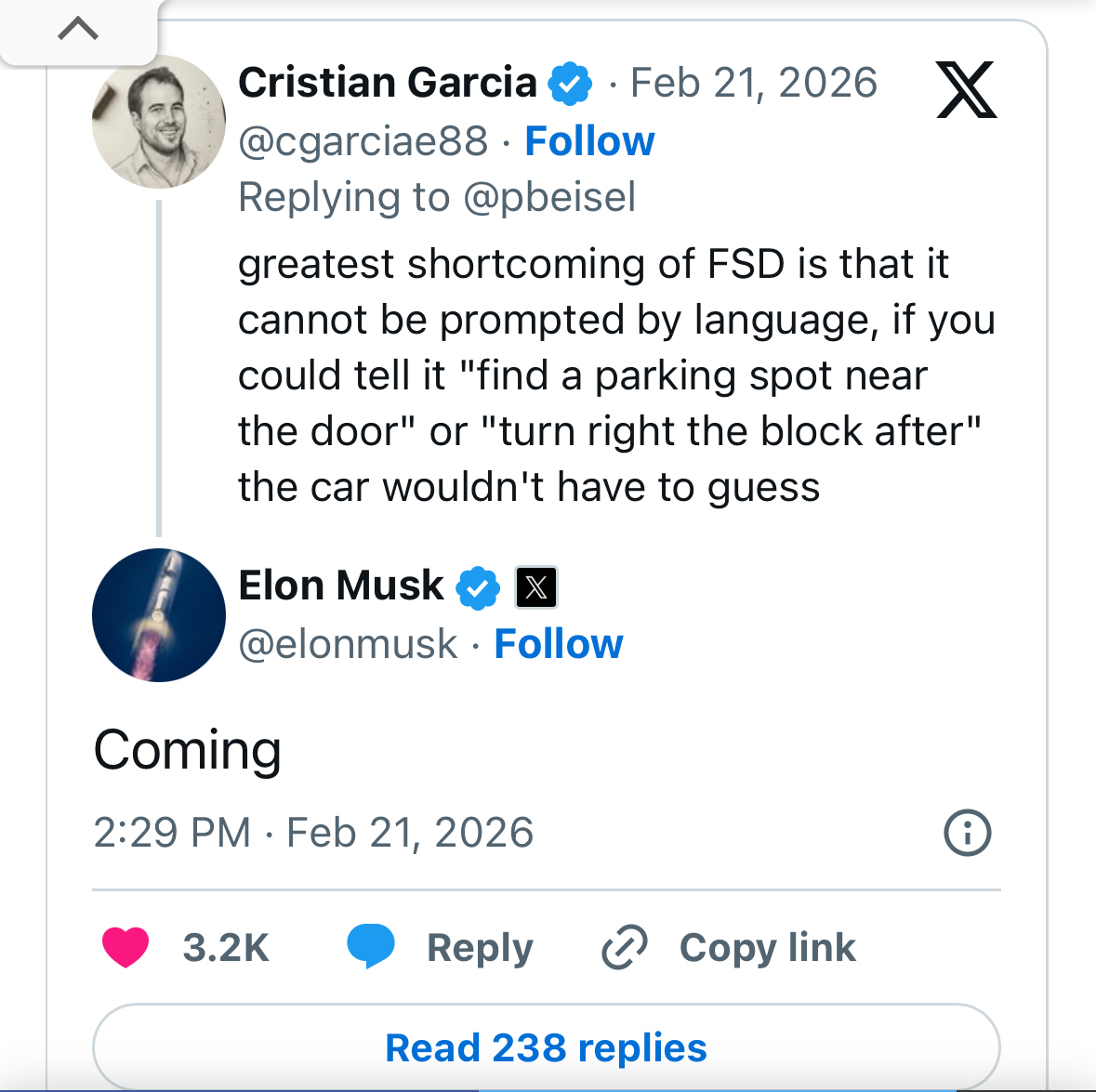Click Cristian Garcia's verified badge
Screen dimensions: 1096x1092
coord(570,84)
